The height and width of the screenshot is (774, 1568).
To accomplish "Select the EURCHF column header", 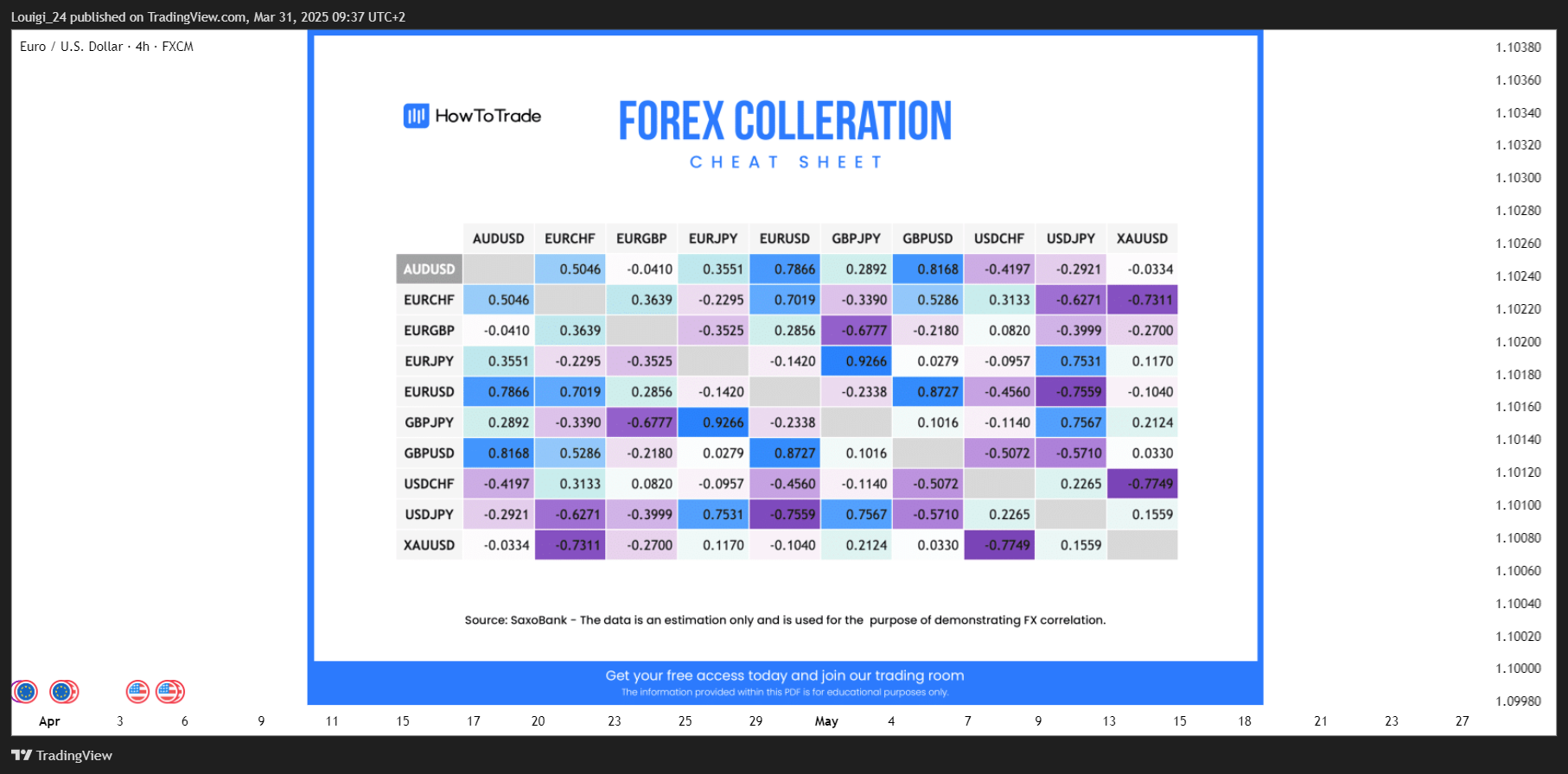I will [x=570, y=238].
